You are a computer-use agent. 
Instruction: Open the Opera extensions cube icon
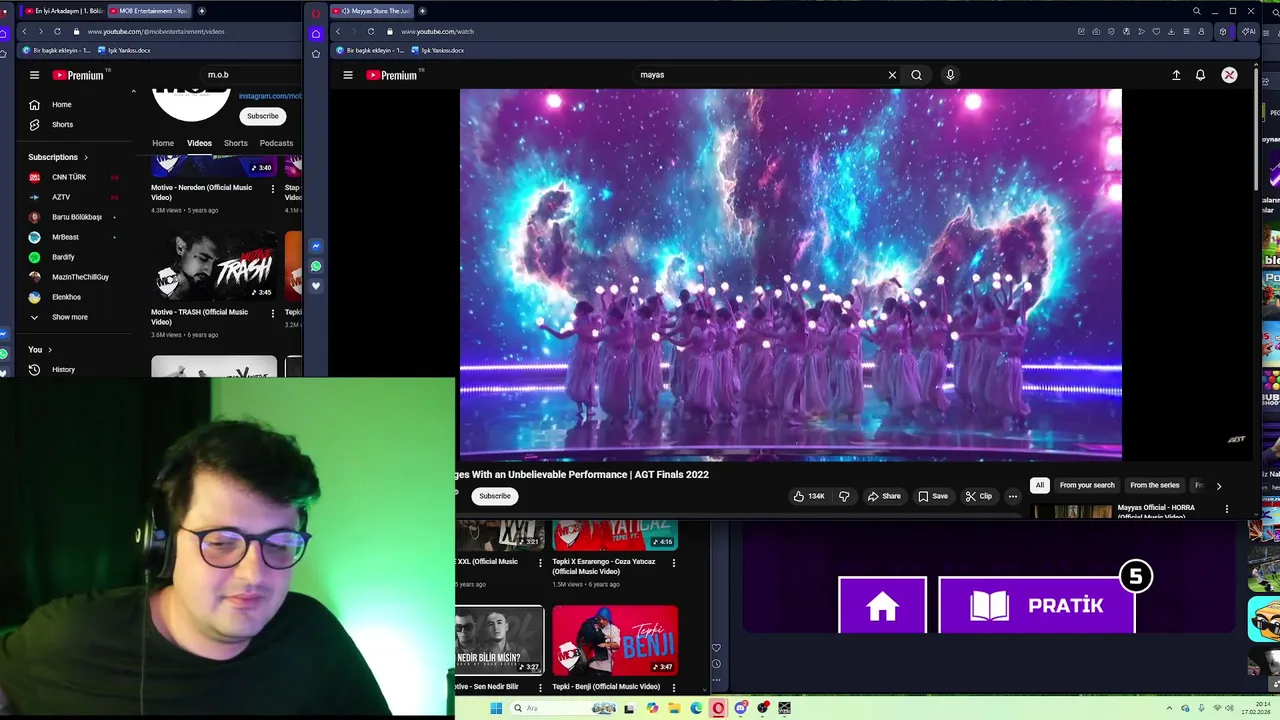pyautogui.click(x=1222, y=31)
